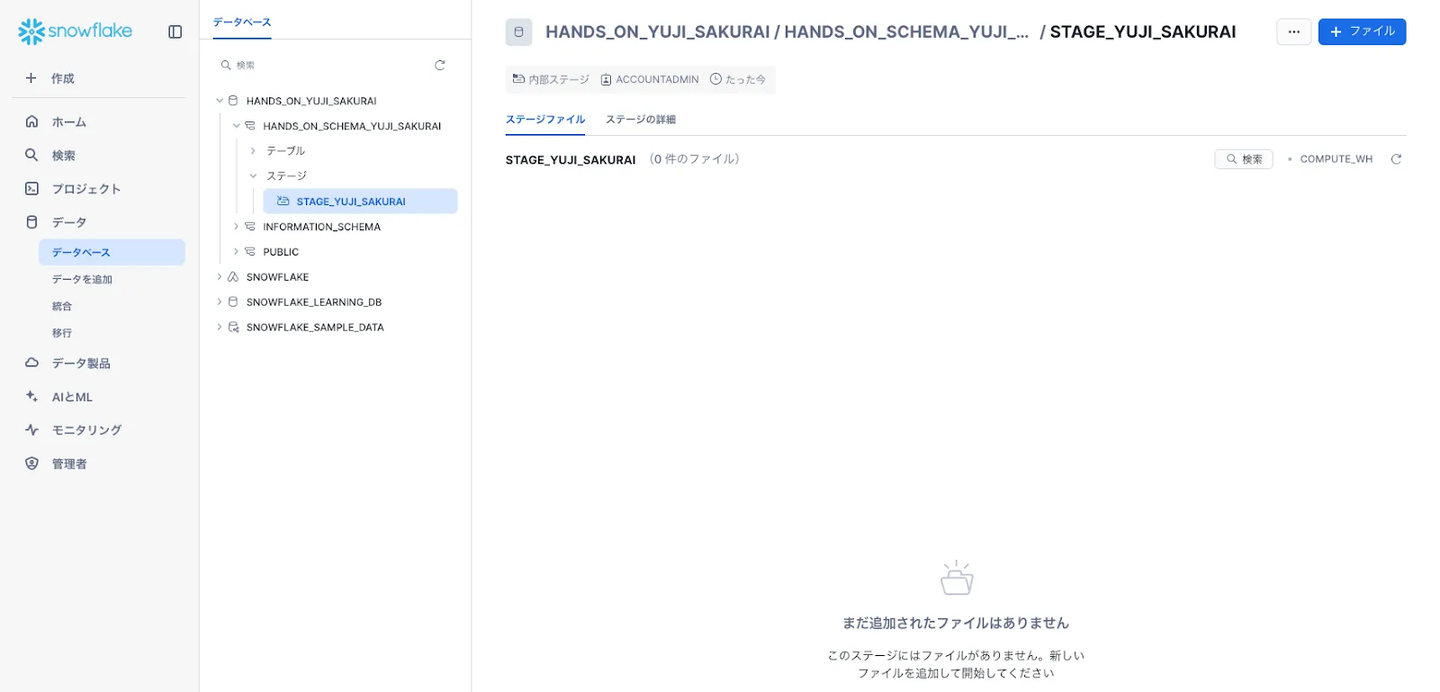This screenshot has height=692, width=1440.
Task: Click the cloud icon beside データ製品
Action: click(x=32, y=363)
